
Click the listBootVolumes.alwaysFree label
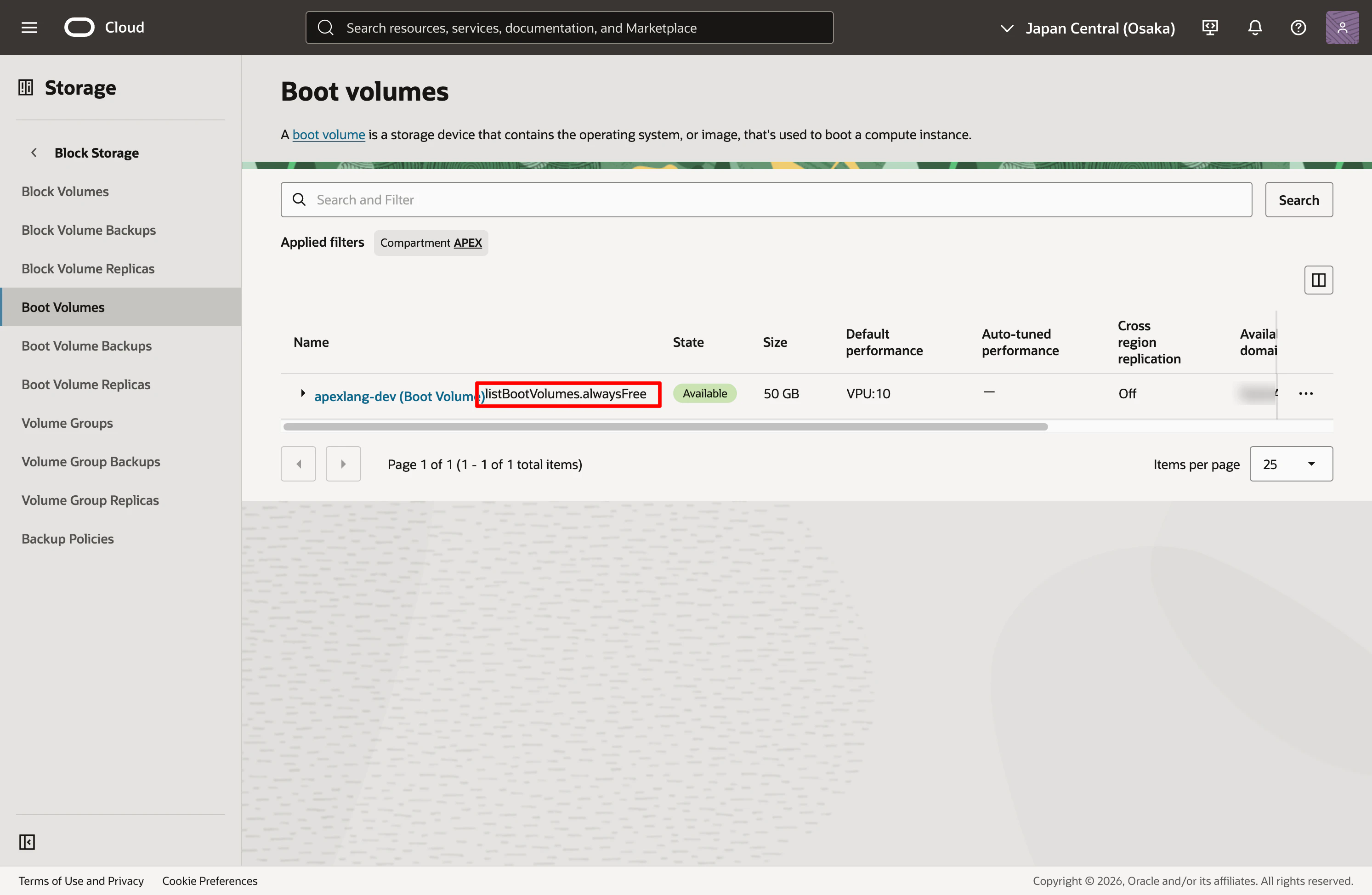coord(565,394)
